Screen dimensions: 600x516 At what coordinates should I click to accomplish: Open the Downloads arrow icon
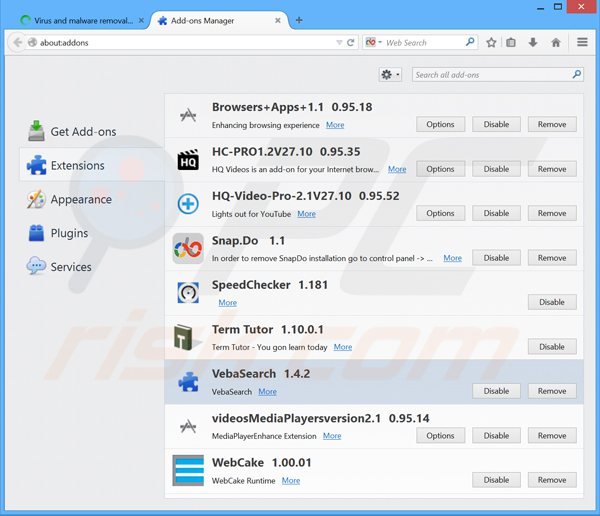click(533, 42)
